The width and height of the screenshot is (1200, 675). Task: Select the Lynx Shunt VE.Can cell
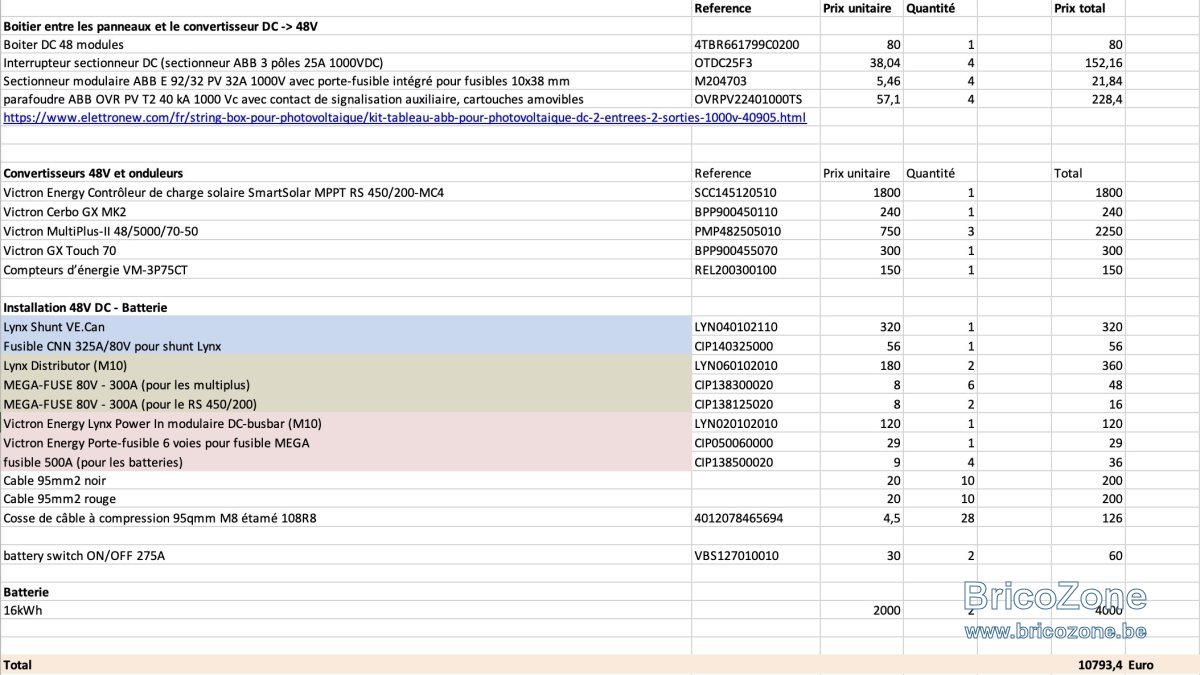[346, 327]
